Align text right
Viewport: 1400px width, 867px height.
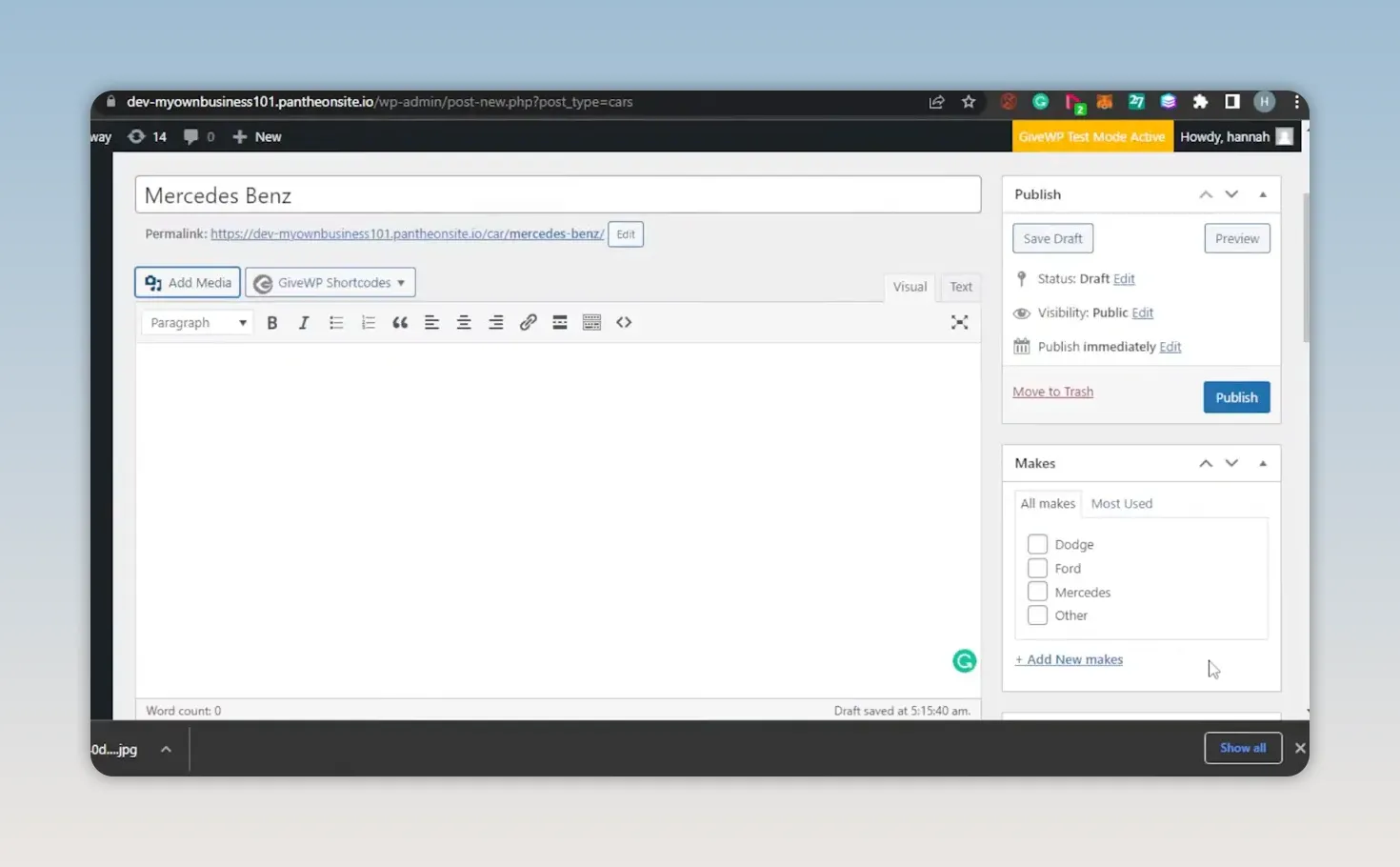tap(496, 323)
